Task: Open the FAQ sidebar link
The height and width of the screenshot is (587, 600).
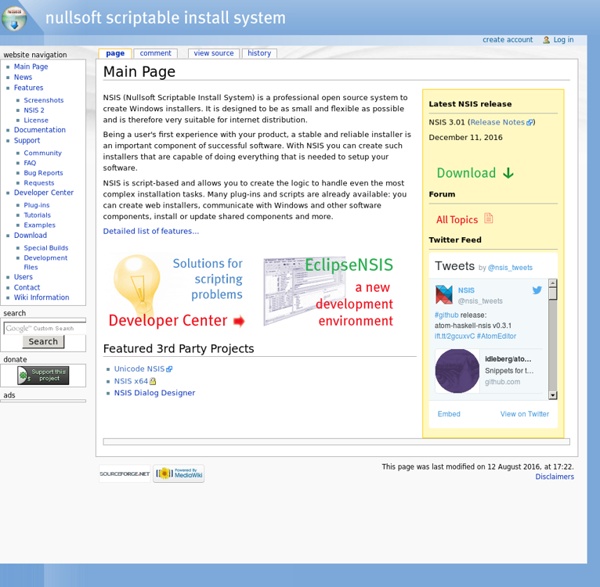Action: pos(30,163)
